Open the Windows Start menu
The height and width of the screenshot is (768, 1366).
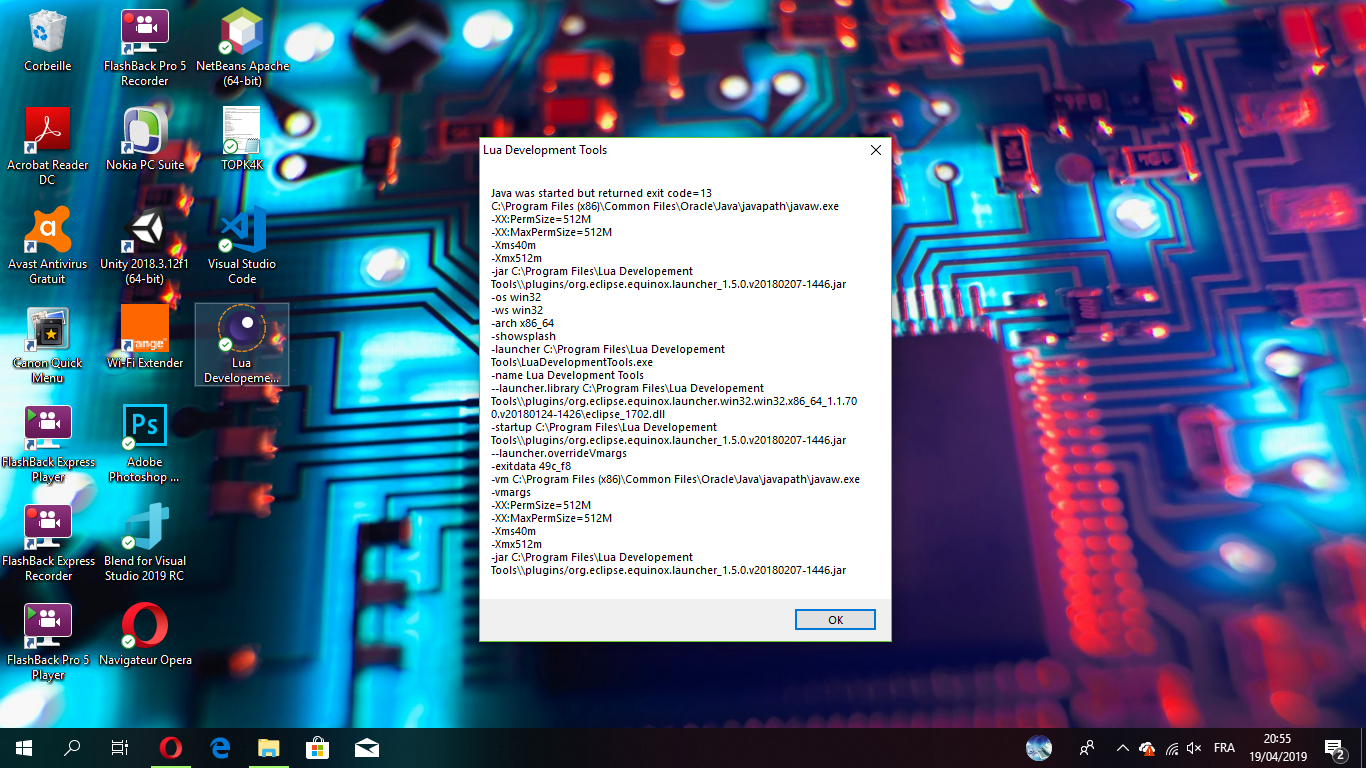click(24, 748)
